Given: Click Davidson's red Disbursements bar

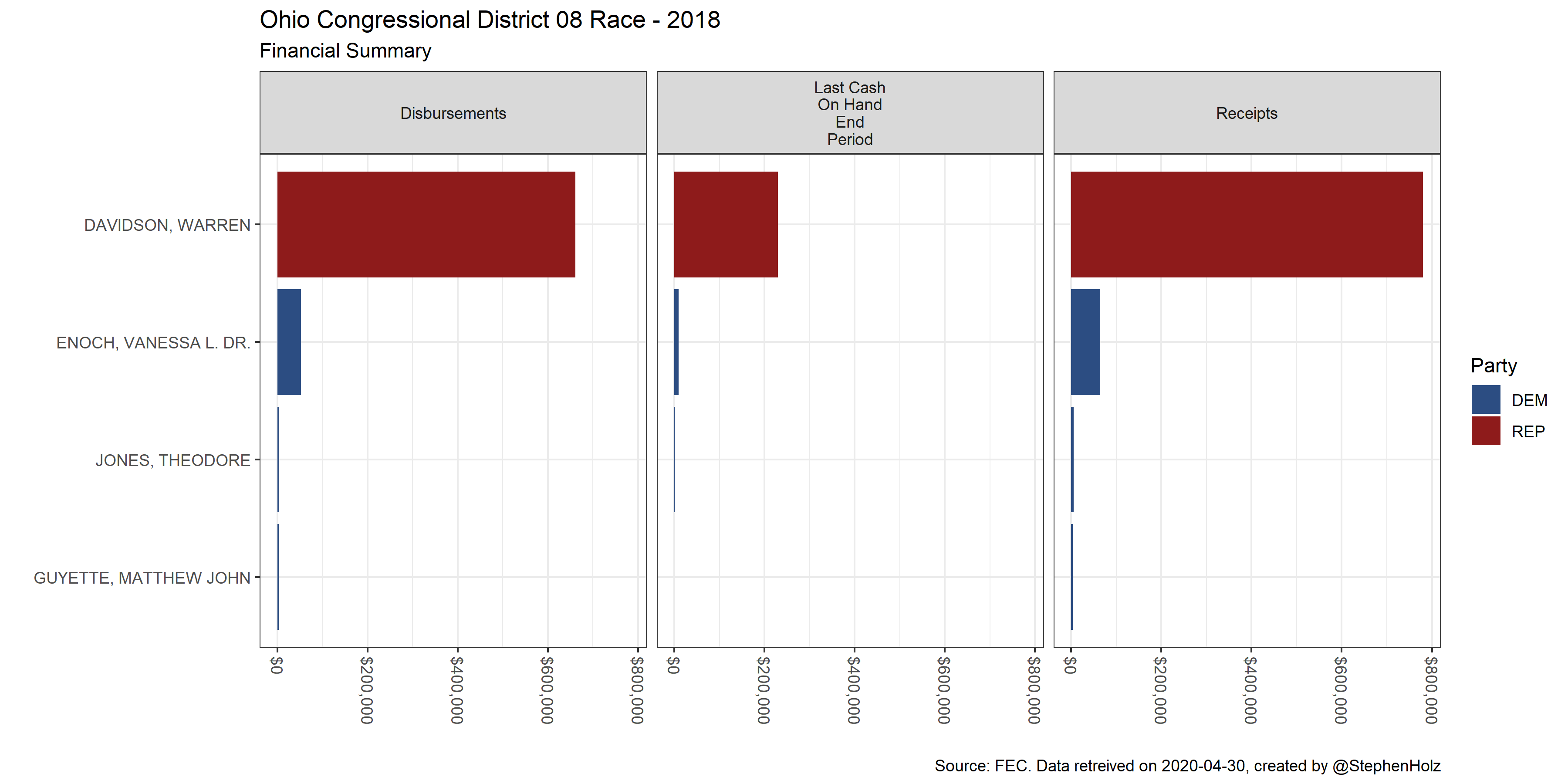Looking at the screenshot, I should (x=426, y=225).
